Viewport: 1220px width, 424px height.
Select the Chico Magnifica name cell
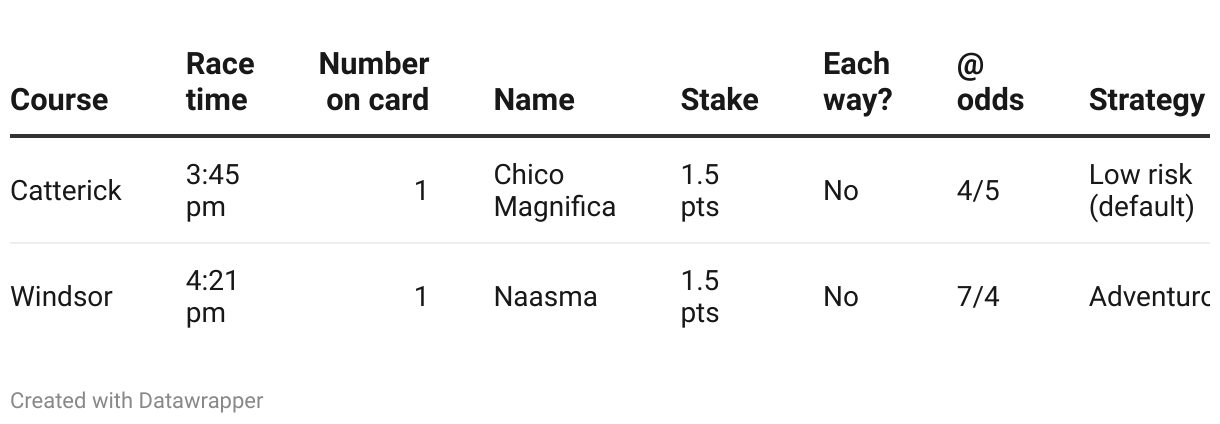(x=554, y=191)
